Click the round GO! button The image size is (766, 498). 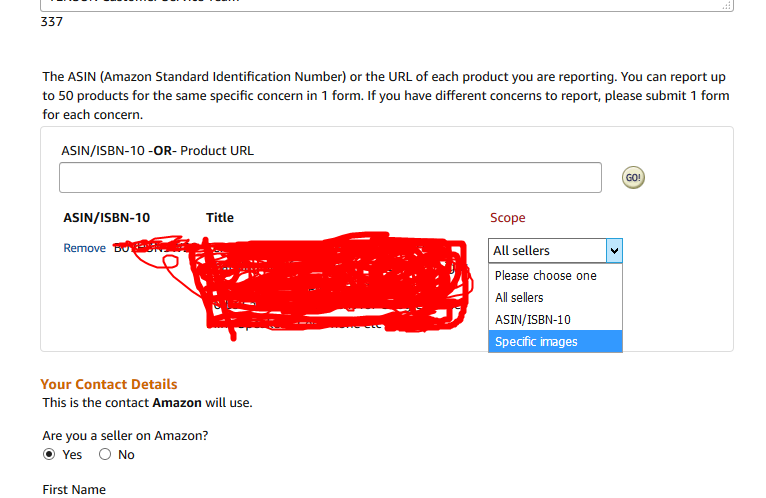point(633,177)
